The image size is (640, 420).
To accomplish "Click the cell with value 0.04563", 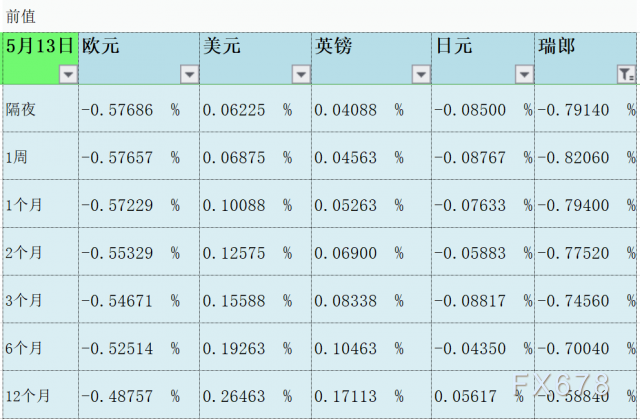I will 371,156.
